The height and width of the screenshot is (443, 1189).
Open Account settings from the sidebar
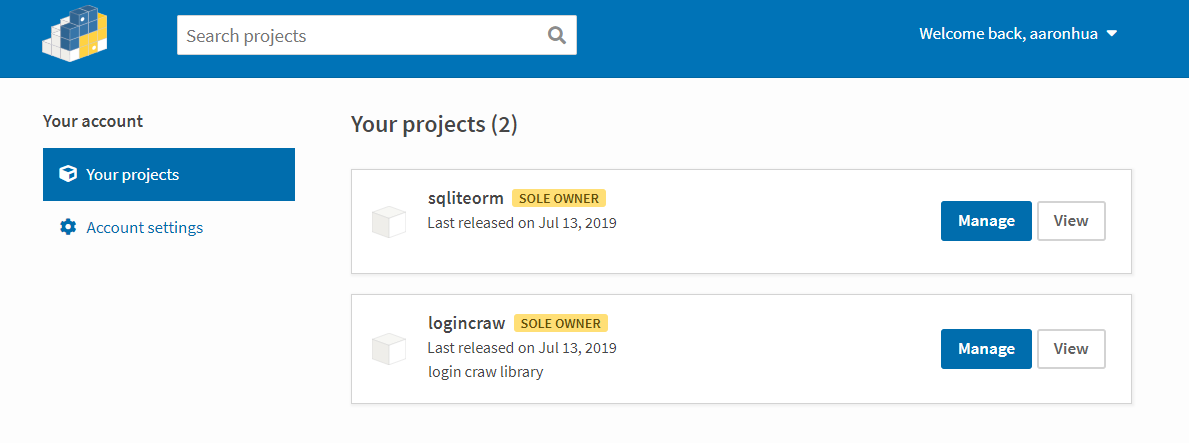144,228
